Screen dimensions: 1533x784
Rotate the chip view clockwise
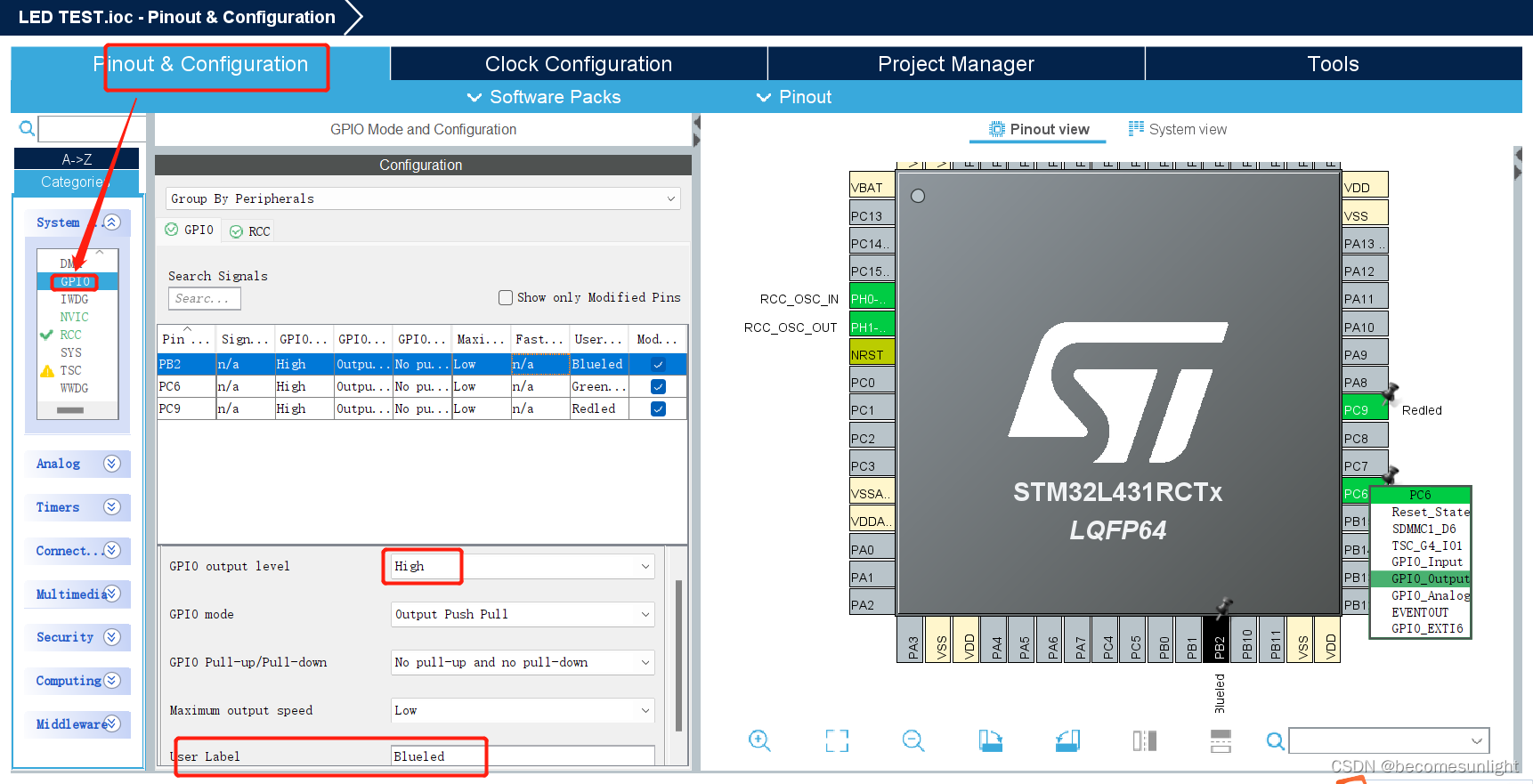[990, 740]
